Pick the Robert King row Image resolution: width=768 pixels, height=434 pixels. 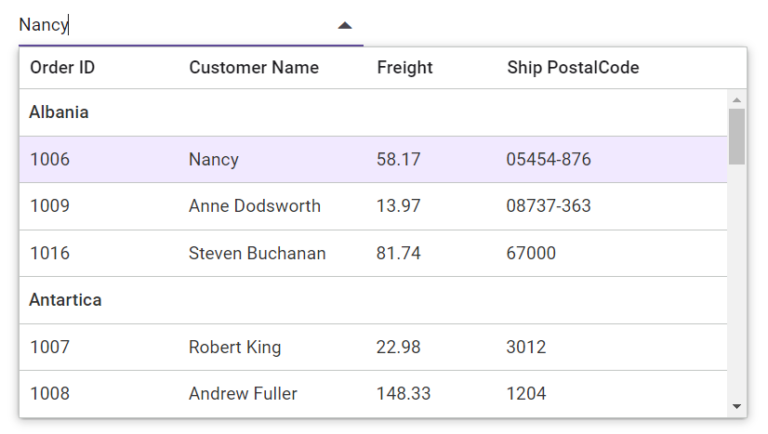(235, 348)
